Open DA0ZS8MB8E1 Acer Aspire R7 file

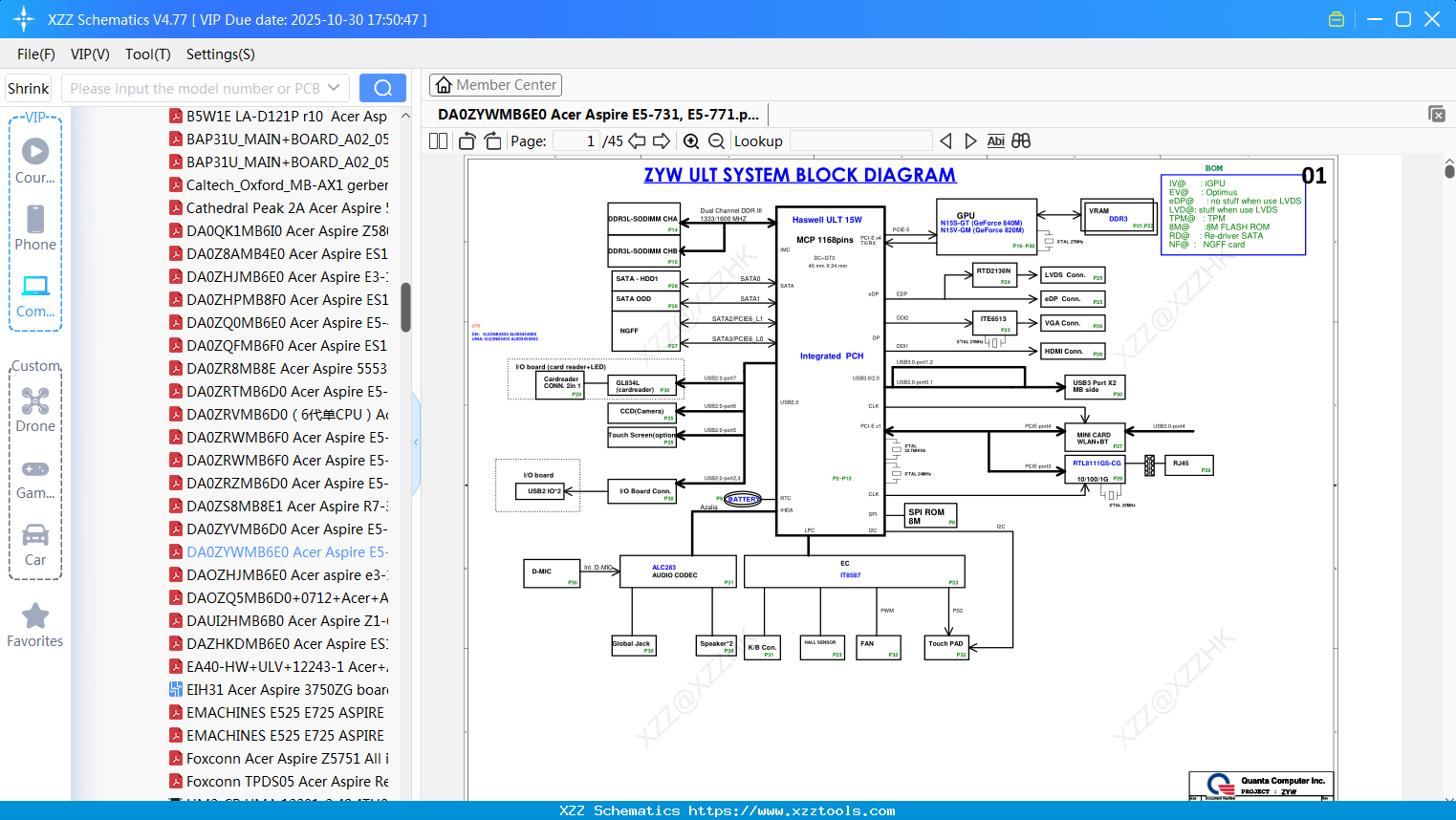click(278, 506)
